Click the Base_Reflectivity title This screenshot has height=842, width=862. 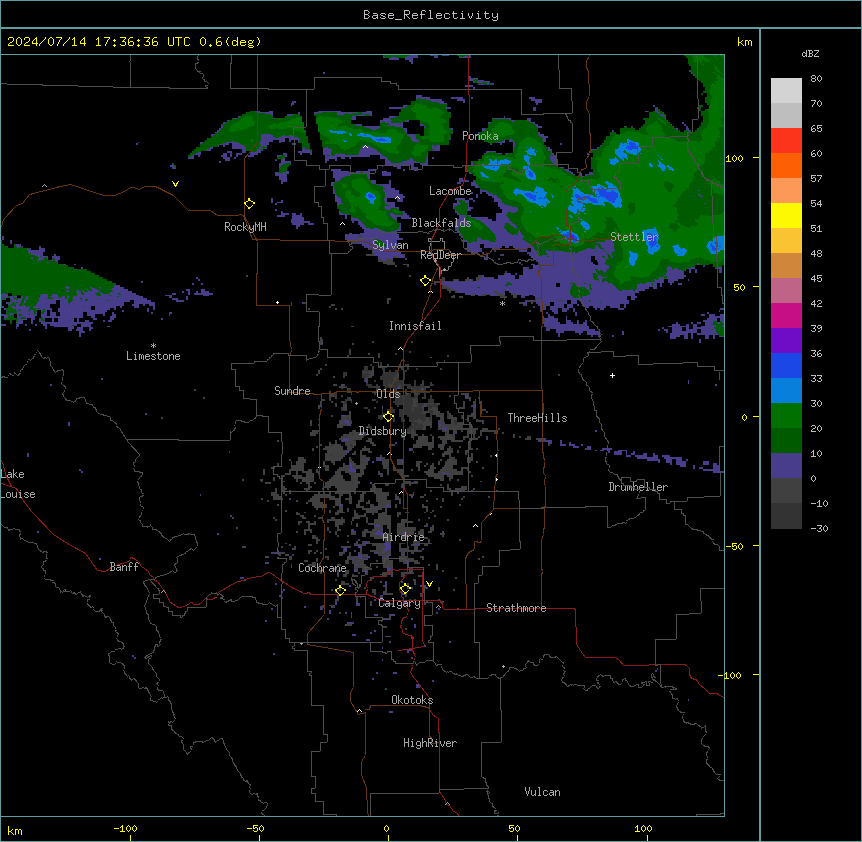[x=431, y=15]
